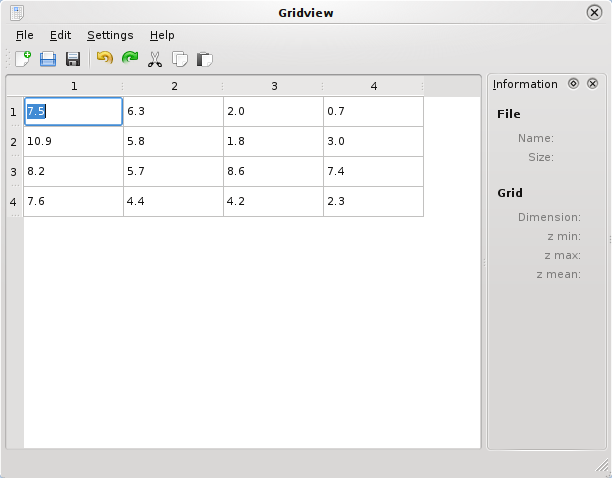Screen dimensions: 612x478
Task: Select column header 3
Action: click(274, 86)
